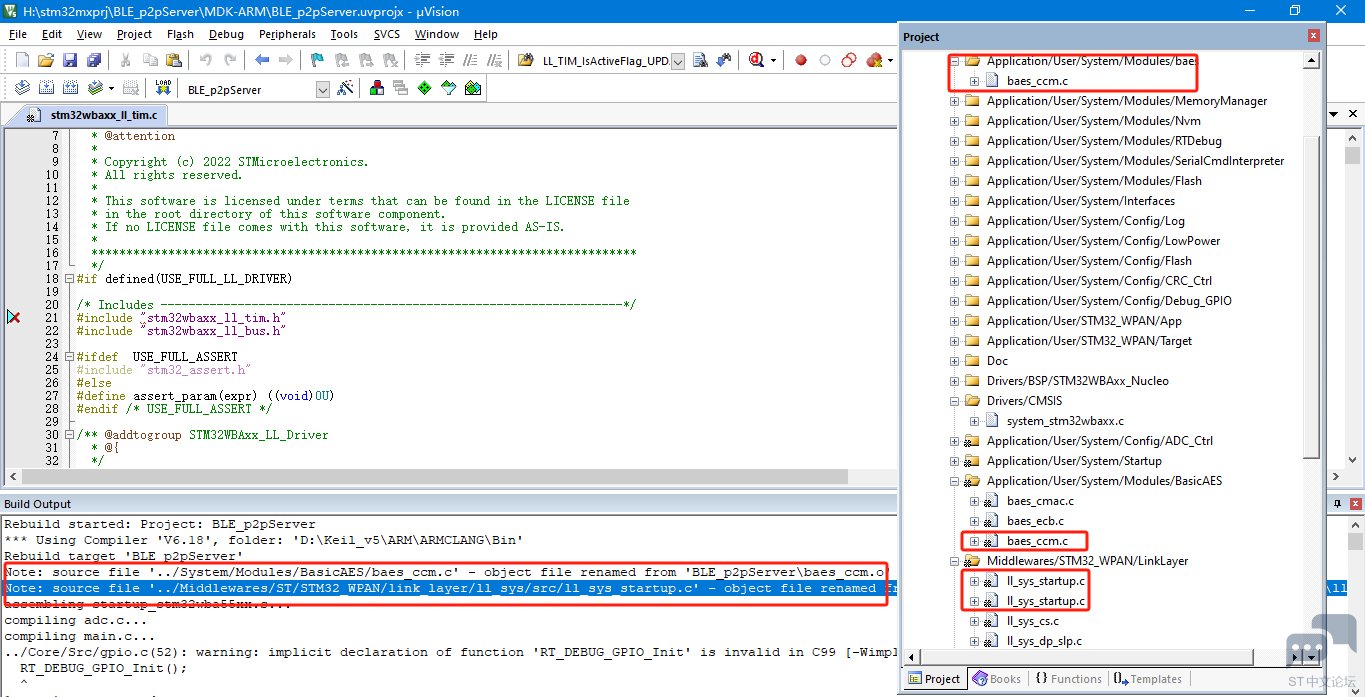Image resolution: width=1365 pixels, height=697 pixels.
Task: Expand the Drivers/BSP/STM32WBAxx_Nucleo folder
Action: click(x=954, y=381)
